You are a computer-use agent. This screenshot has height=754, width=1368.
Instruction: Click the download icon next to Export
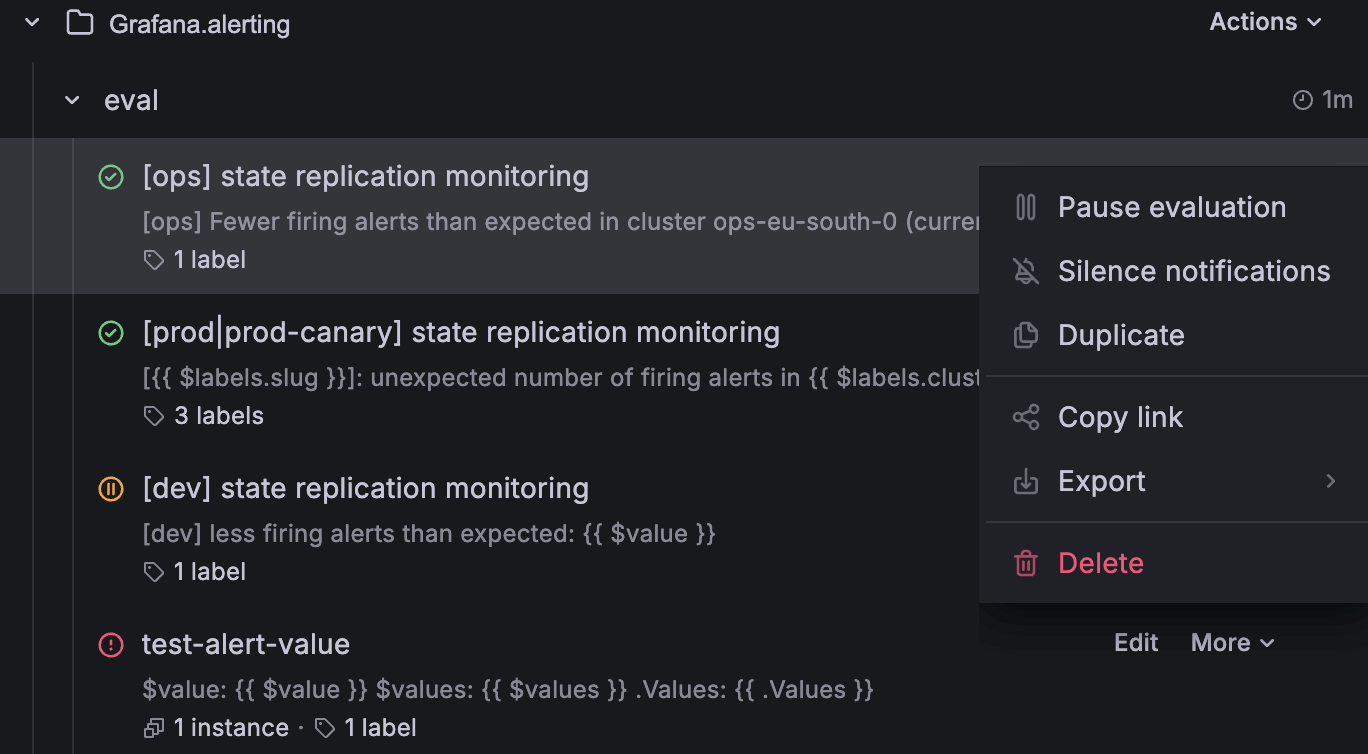tap(1025, 481)
